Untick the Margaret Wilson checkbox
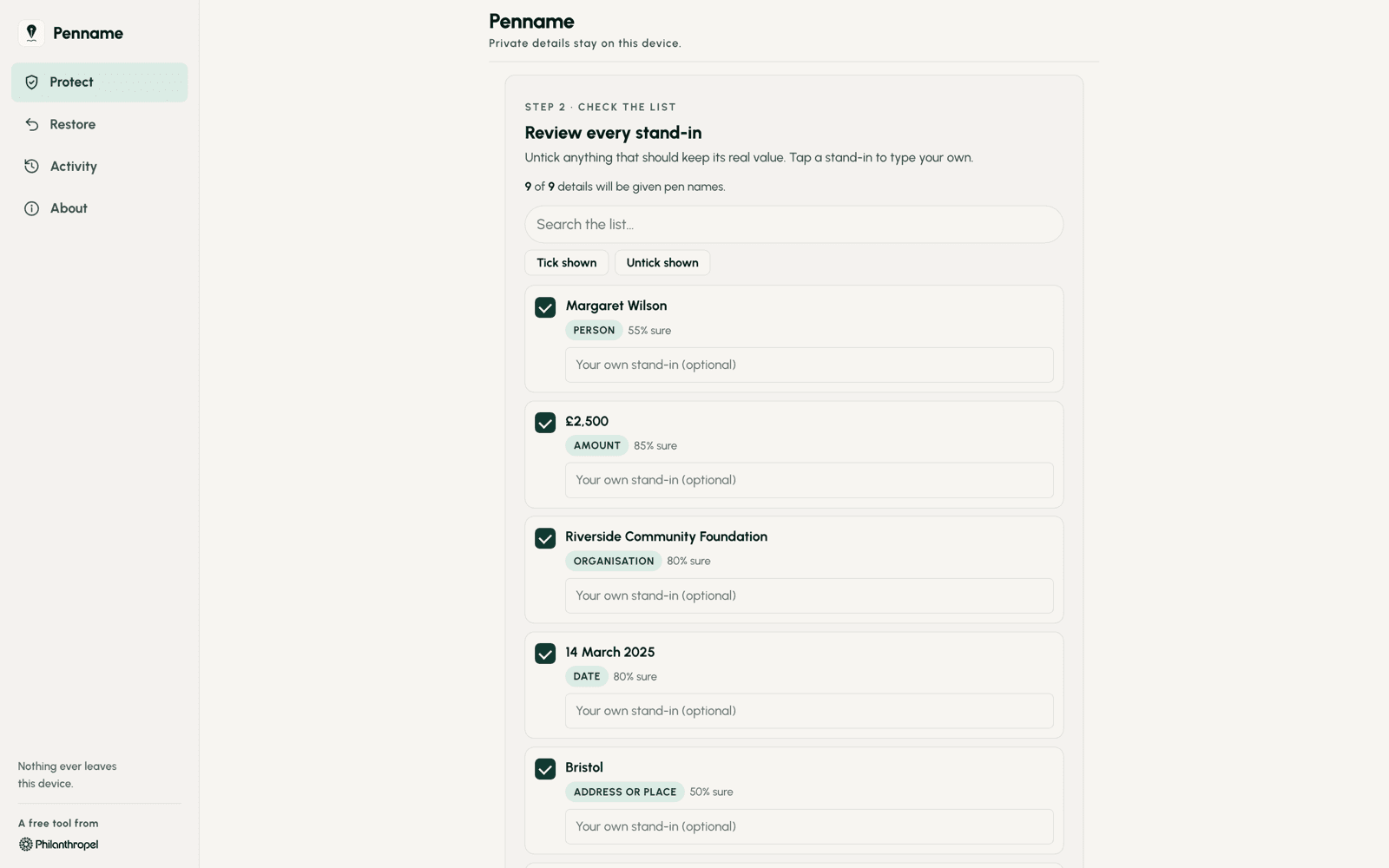 coord(545,307)
